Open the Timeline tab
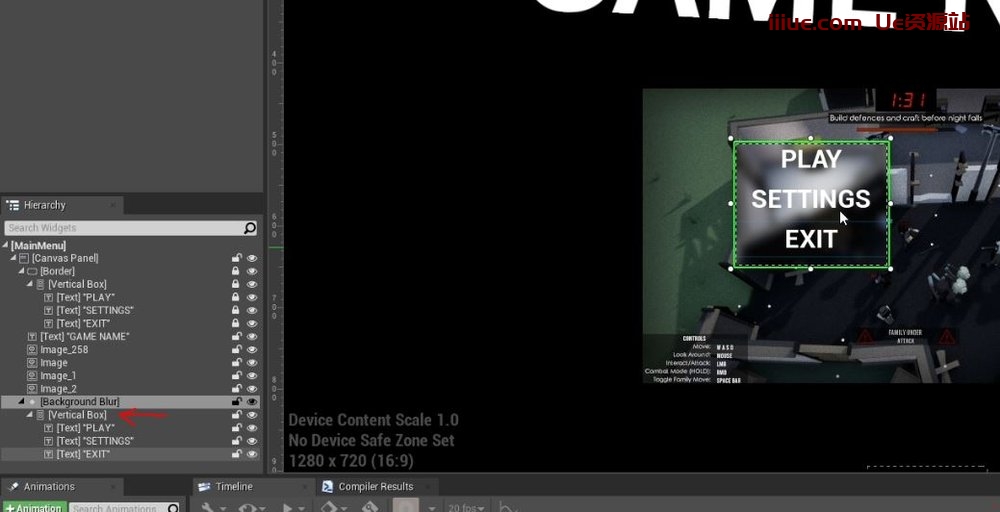Screen dimensions: 1000x512 click(x=234, y=487)
